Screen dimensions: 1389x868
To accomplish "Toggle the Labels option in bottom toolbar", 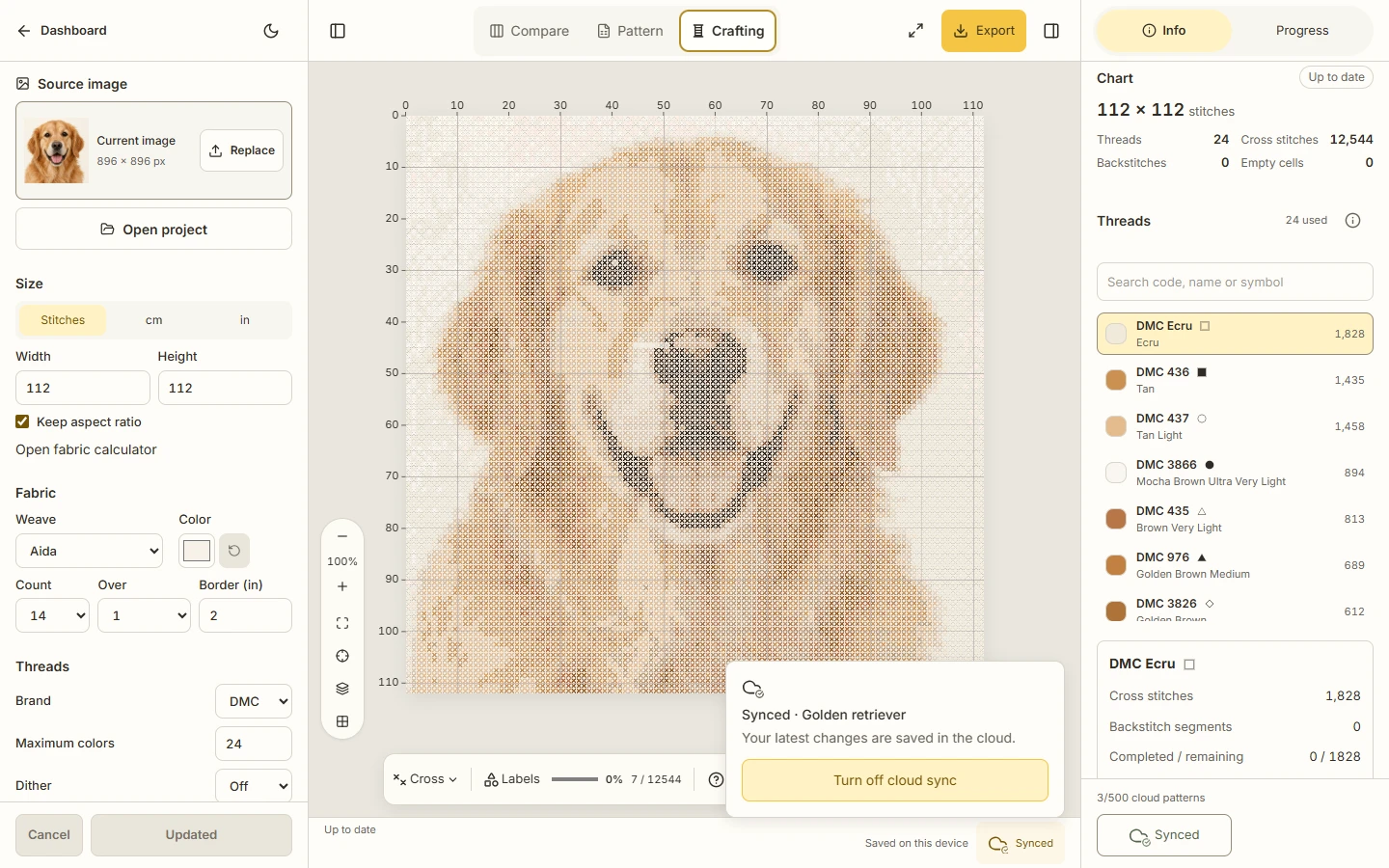I will pos(512,779).
